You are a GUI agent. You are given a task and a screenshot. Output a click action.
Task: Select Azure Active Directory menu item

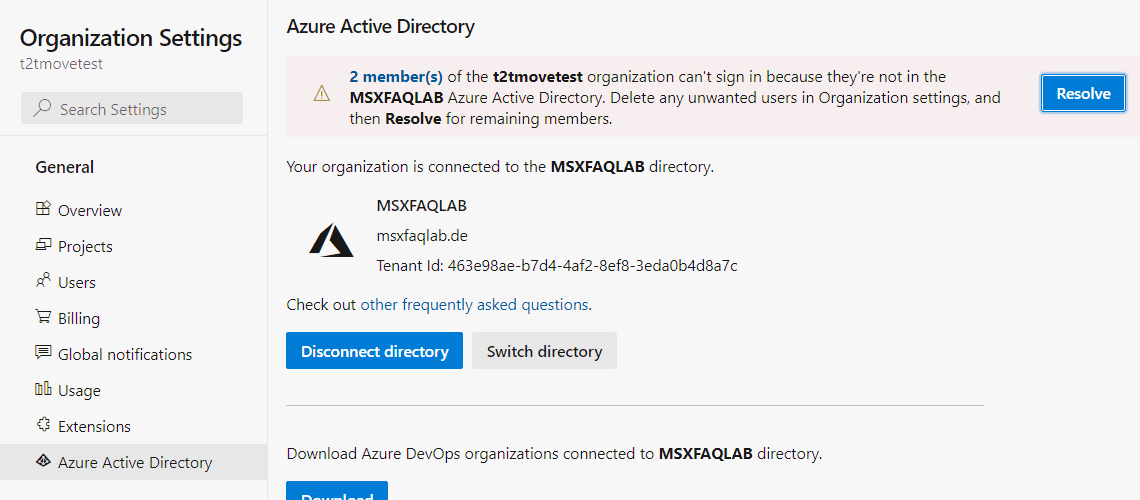tap(134, 462)
